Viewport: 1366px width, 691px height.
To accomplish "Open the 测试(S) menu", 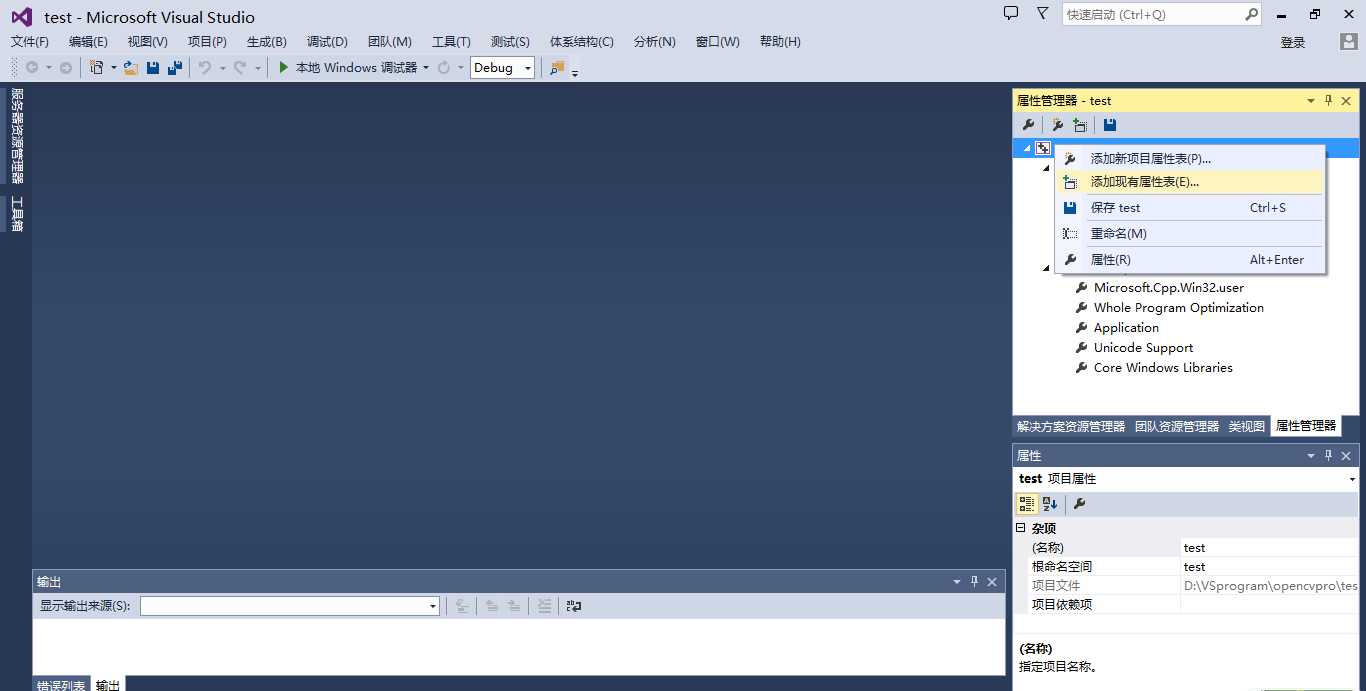I will 510,41.
